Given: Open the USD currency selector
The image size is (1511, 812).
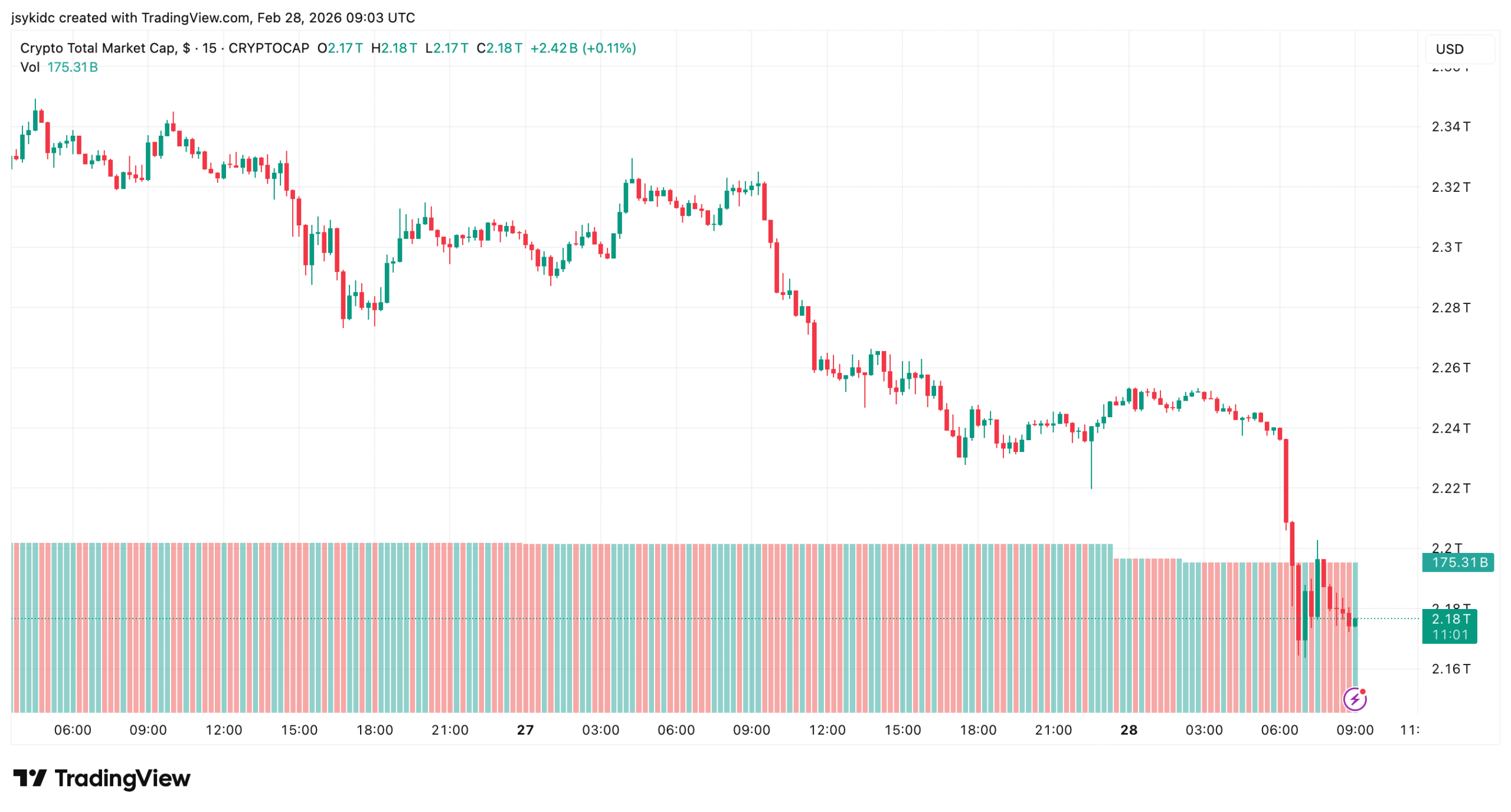Looking at the screenshot, I should [x=1449, y=49].
